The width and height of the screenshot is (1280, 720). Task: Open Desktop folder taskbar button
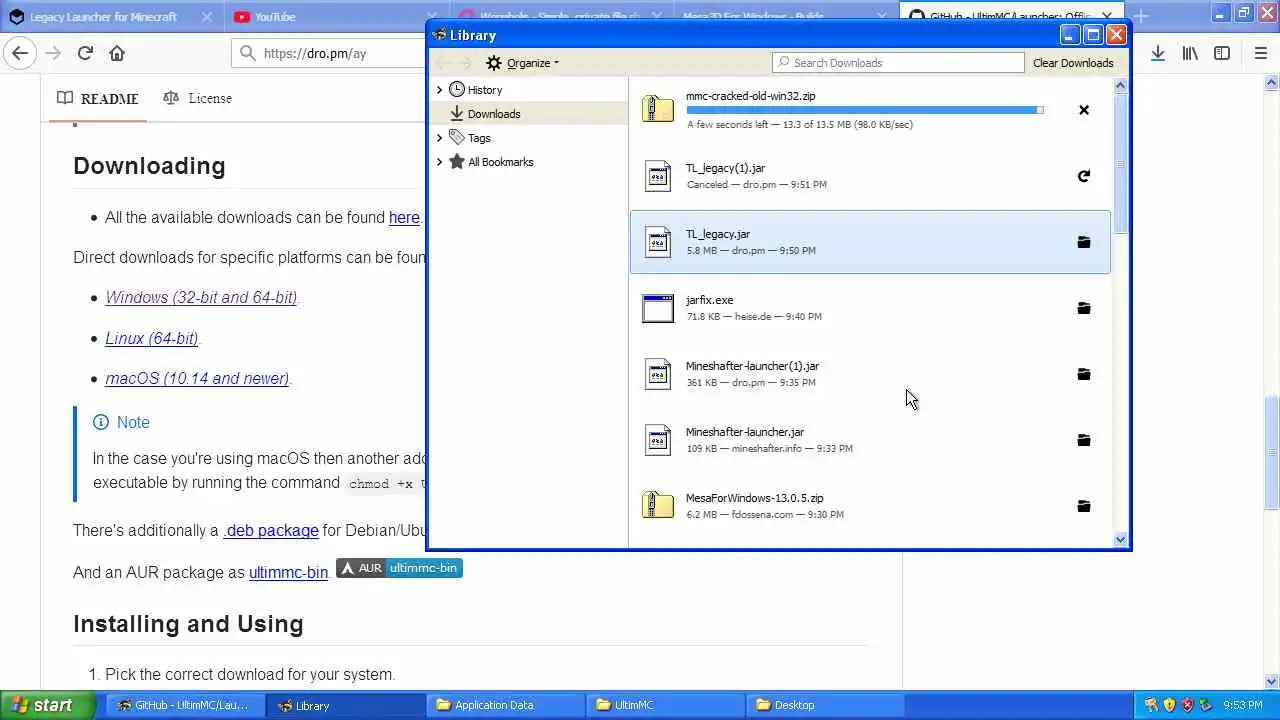click(825, 705)
